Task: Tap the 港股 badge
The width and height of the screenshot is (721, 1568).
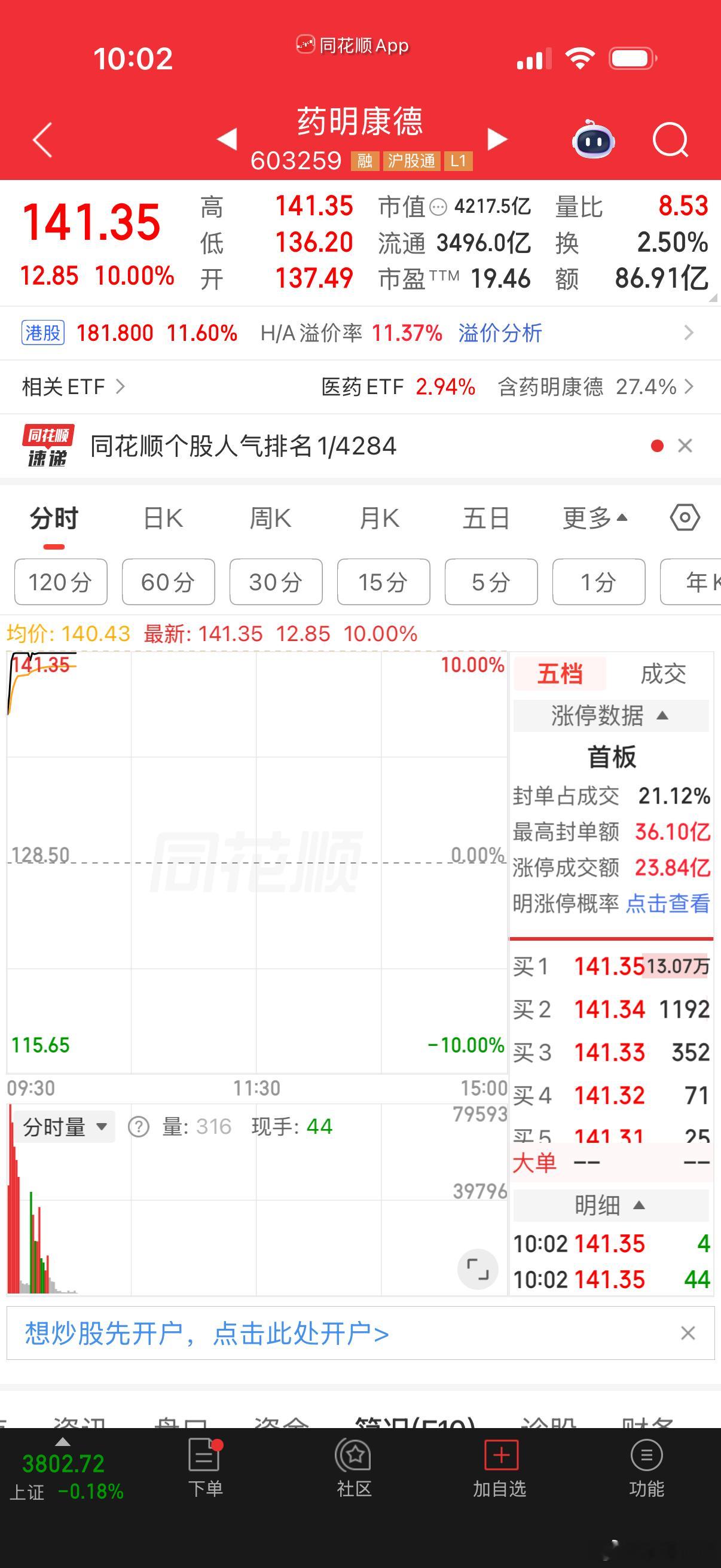Action: click(42, 333)
